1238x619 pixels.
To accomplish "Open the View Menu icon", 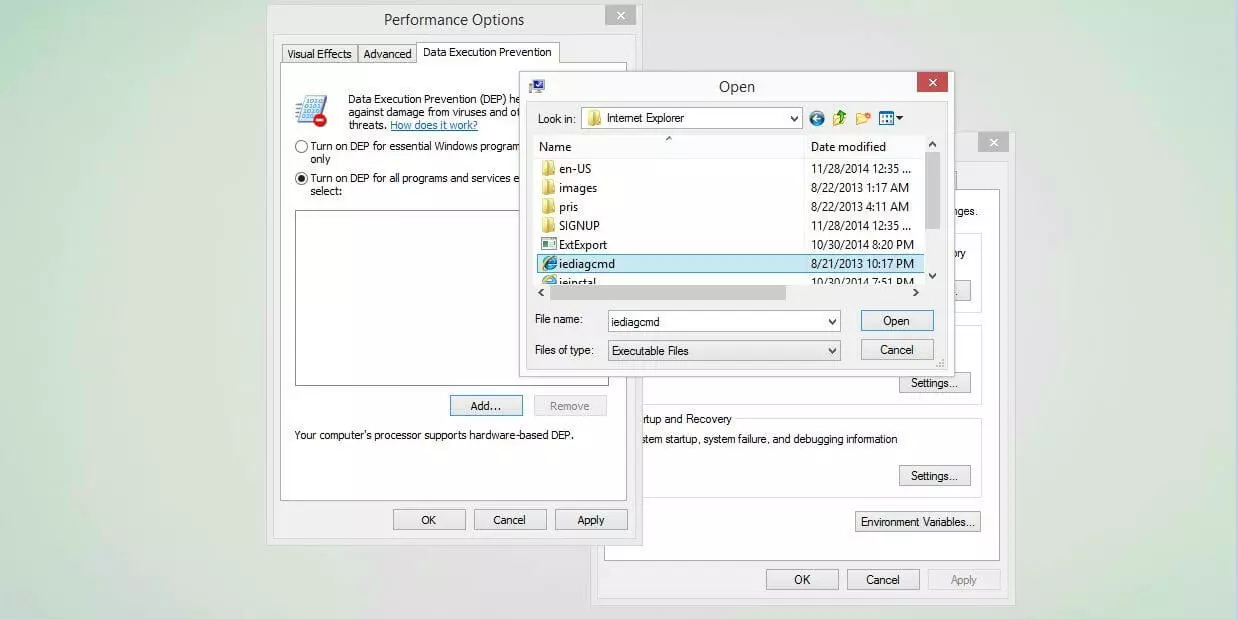I will pyautogui.click(x=890, y=119).
